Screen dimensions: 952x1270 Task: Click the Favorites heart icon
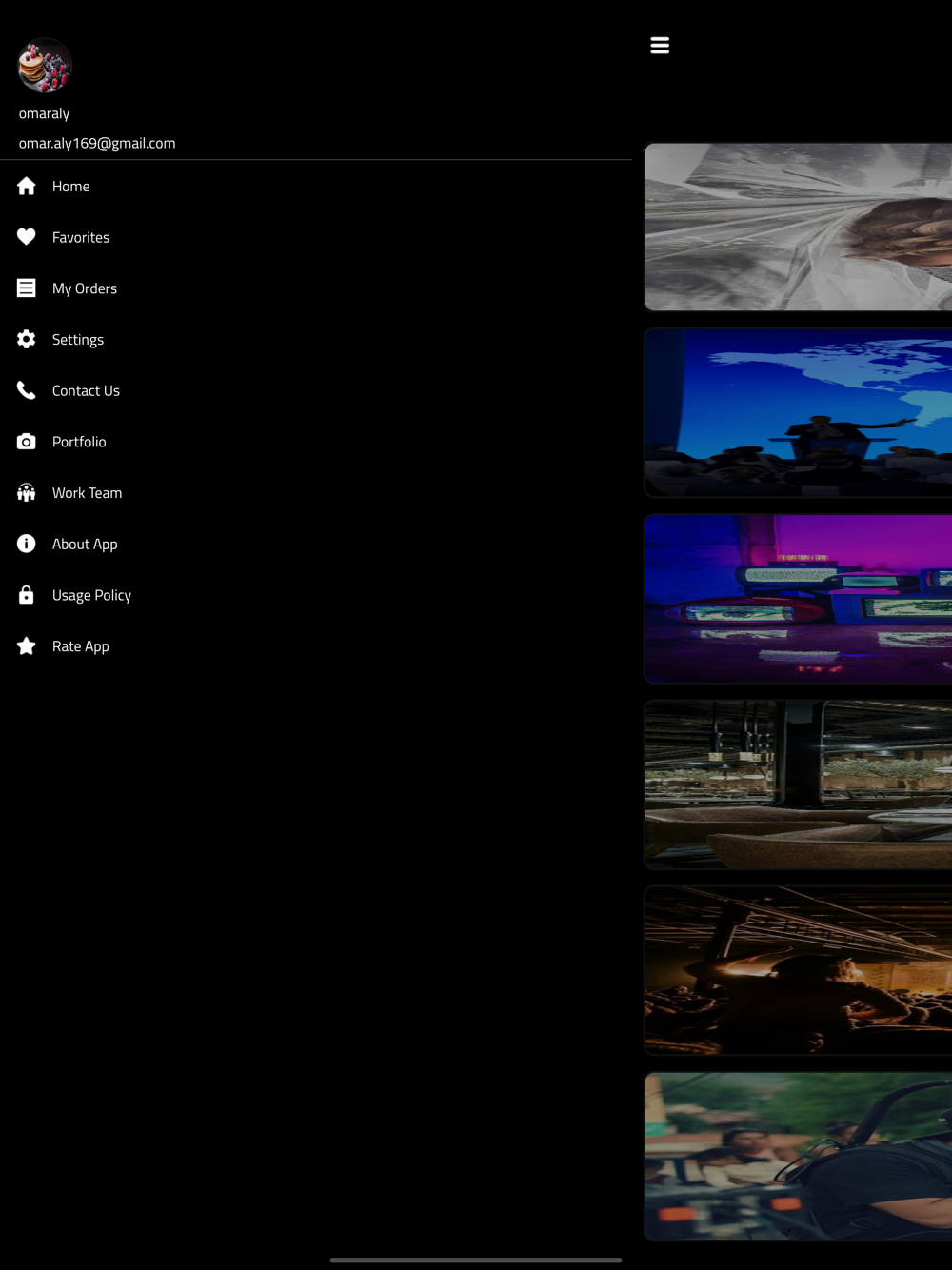(27, 237)
